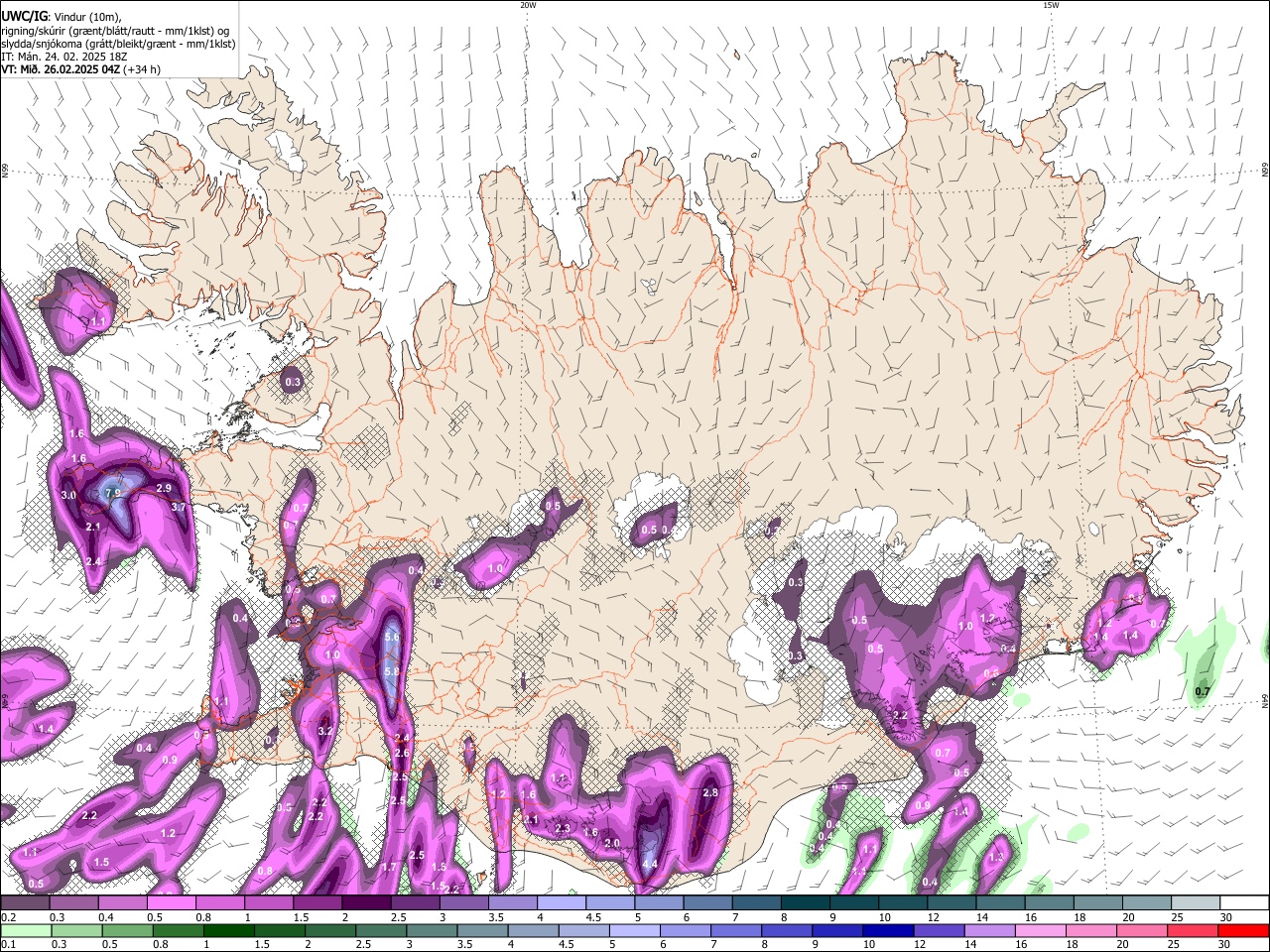Click the 4.4 value on the south coast
The width and height of the screenshot is (1270, 952).
[x=650, y=865]
